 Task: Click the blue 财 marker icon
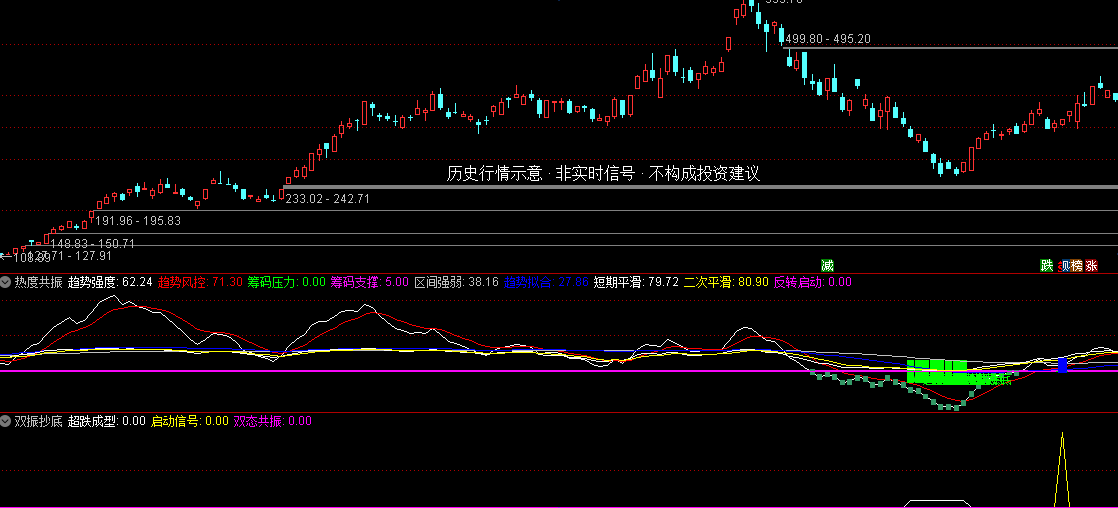tap(1066, 265)
